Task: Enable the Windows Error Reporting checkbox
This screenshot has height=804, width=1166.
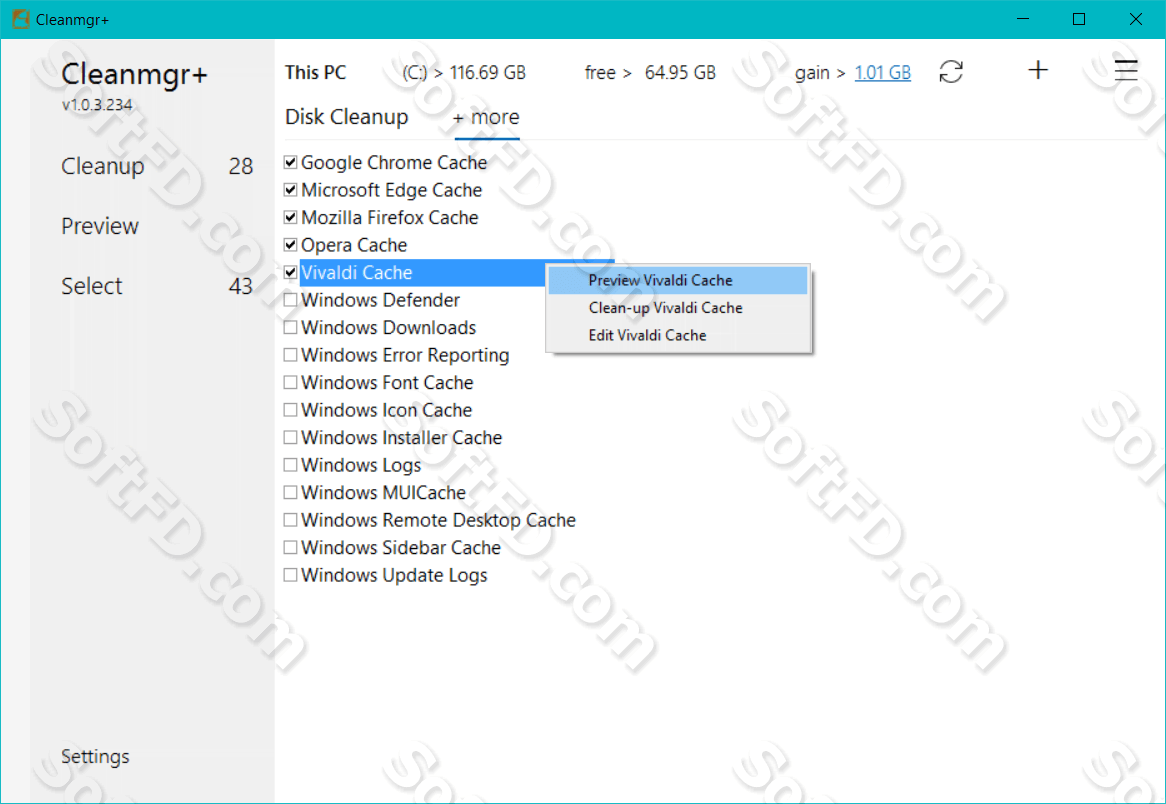Action: click(x=291, y=355)
